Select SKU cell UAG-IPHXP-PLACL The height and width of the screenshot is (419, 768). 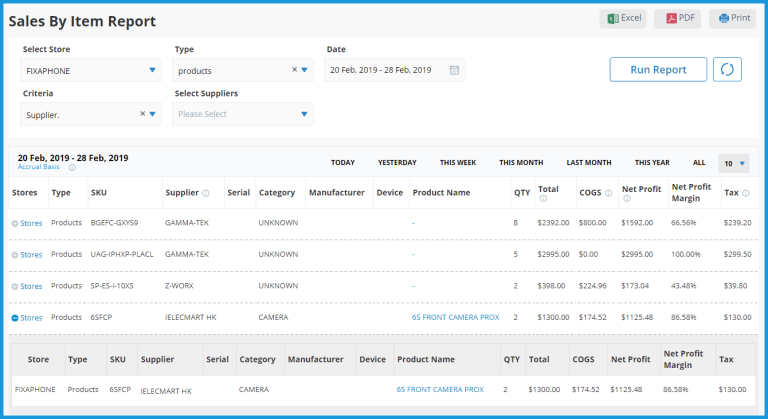pyautogui.click(x=122, y=254)
